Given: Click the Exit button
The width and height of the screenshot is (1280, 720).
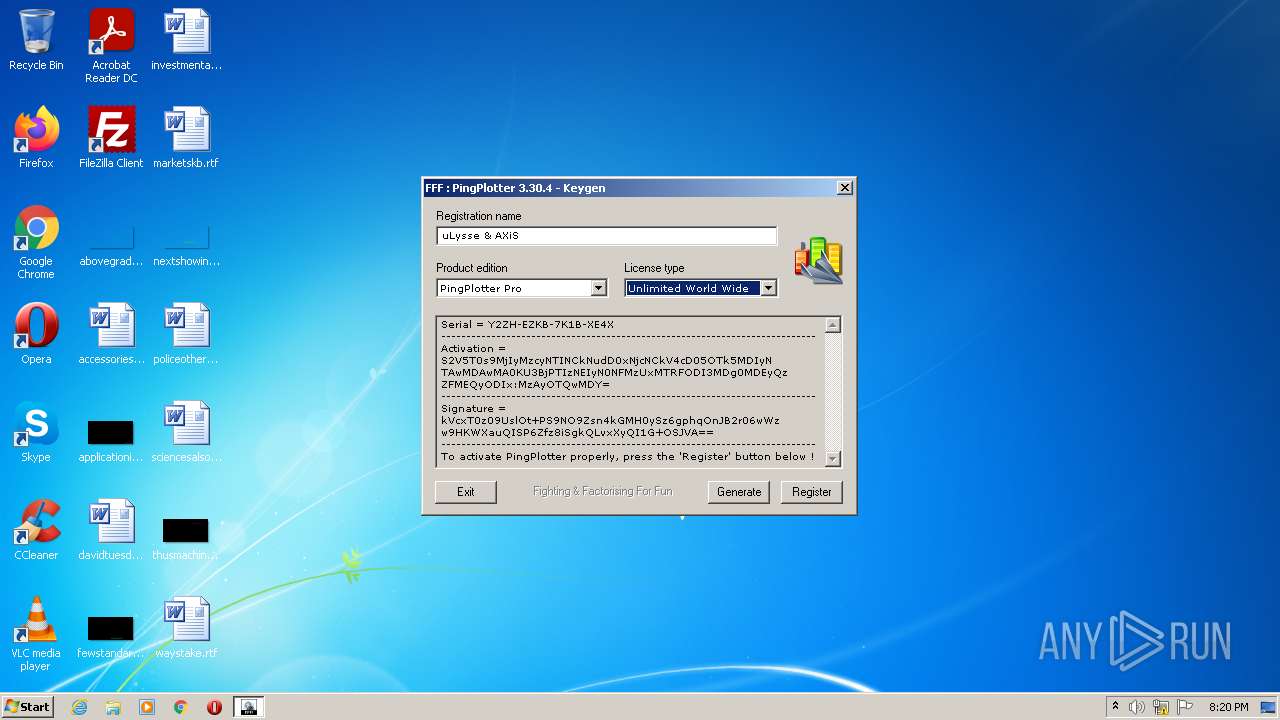Looking at the screenshot, I should pos(466,492).
